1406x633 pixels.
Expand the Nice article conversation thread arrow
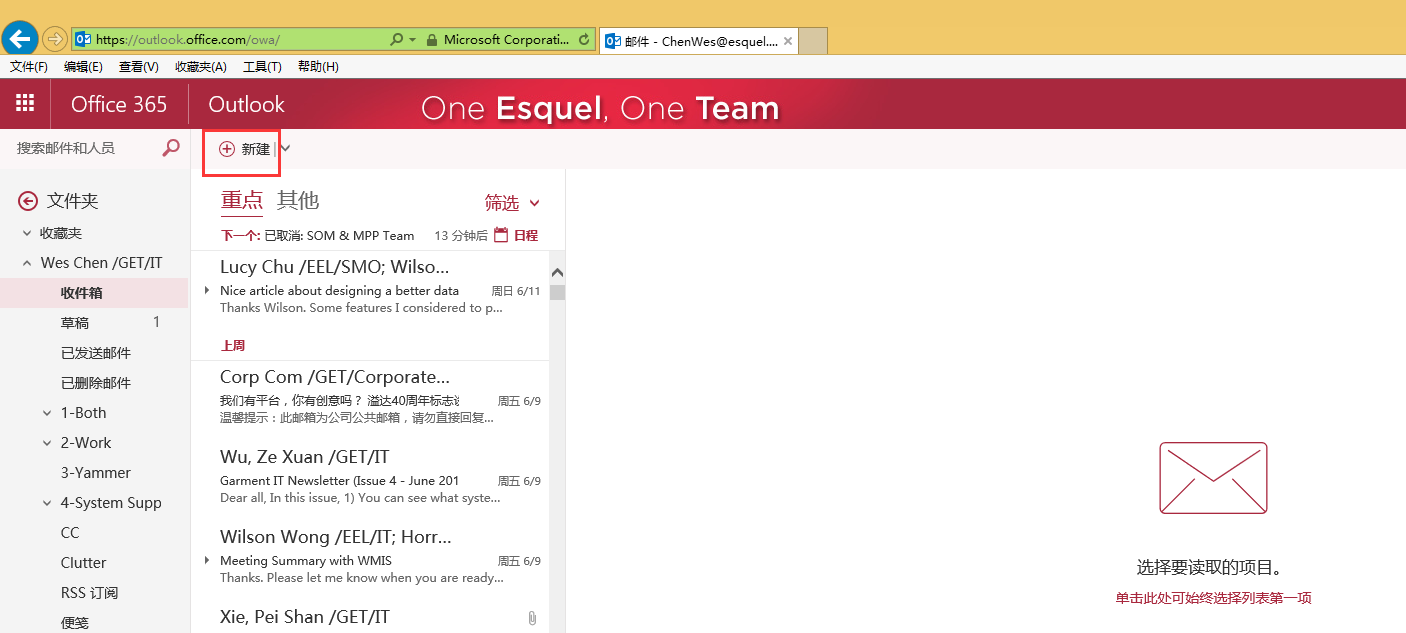coord(207,291)
